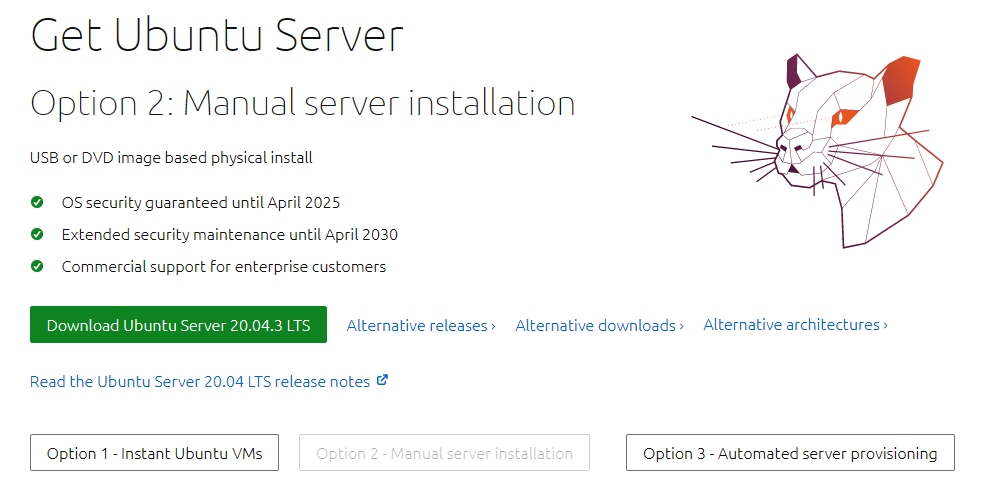Switch to Option 1 - Instant Ubuntu VMs

[x=154, y=453]
